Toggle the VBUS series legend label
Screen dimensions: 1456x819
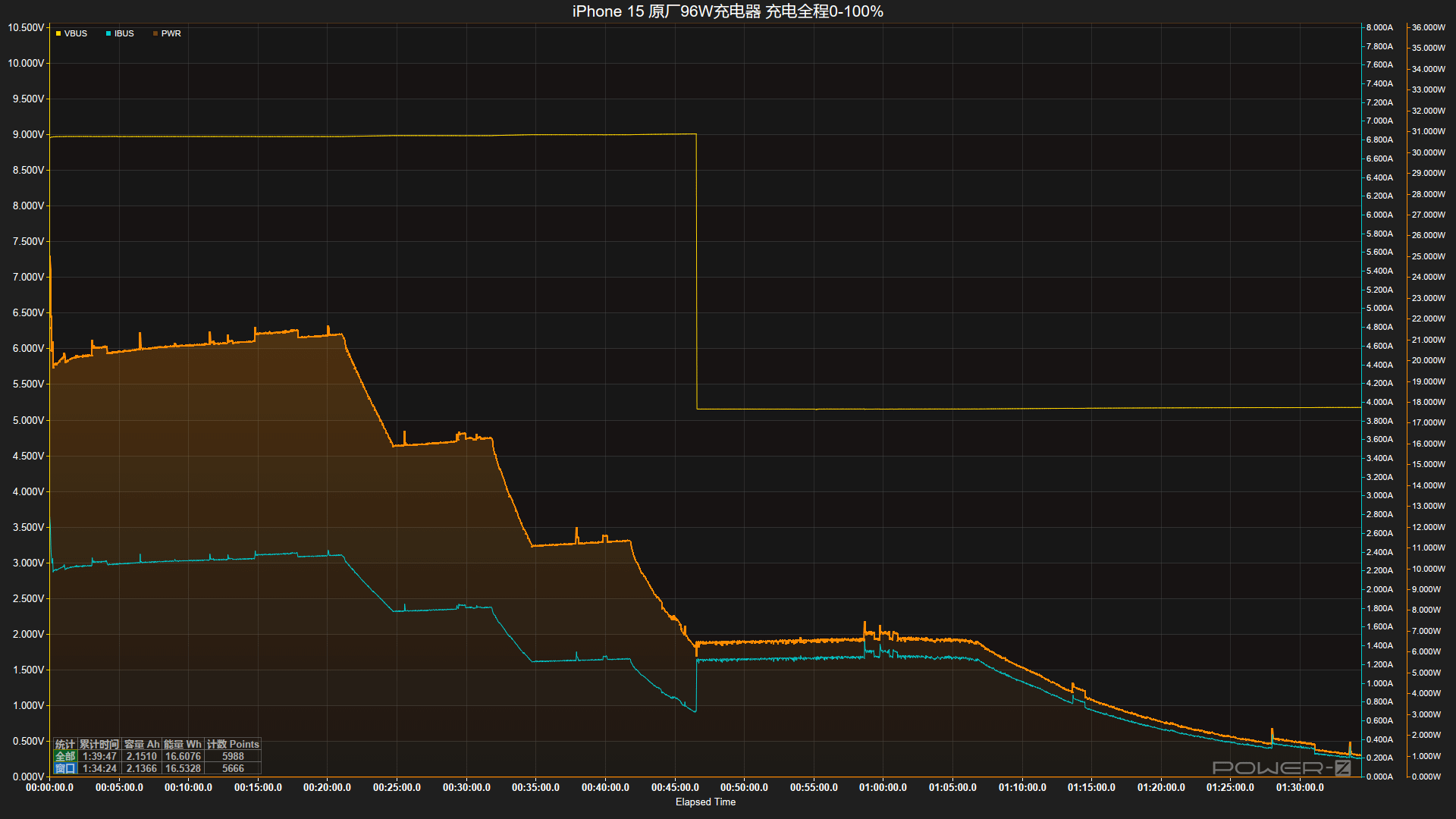click(76, 34)
